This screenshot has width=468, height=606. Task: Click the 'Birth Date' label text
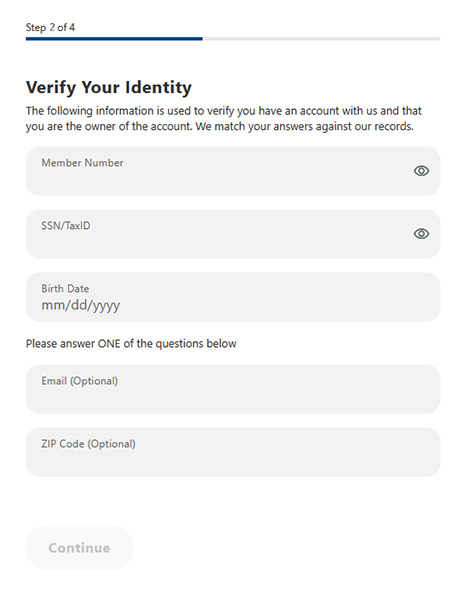[x=65, y=289]
